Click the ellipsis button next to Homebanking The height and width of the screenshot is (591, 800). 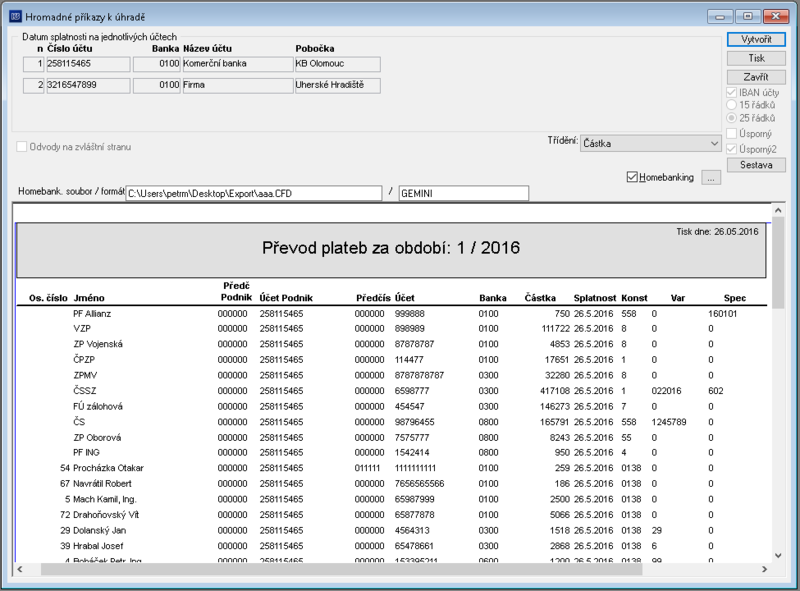pyautogui.click(x=711, y=178)
